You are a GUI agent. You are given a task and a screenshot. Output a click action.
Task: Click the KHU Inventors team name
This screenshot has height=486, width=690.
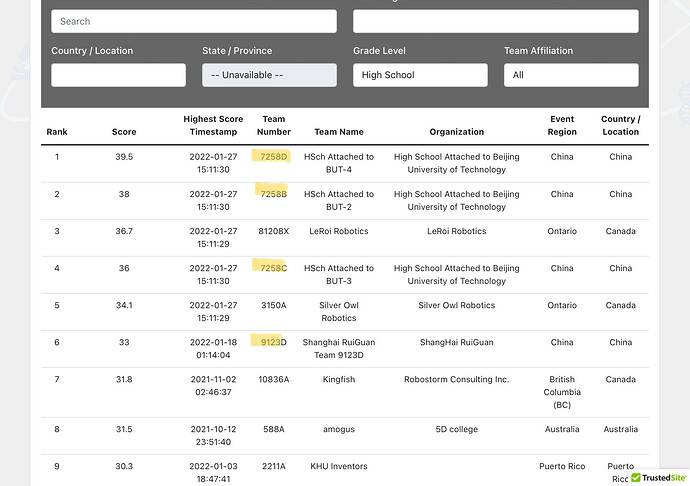339,466
